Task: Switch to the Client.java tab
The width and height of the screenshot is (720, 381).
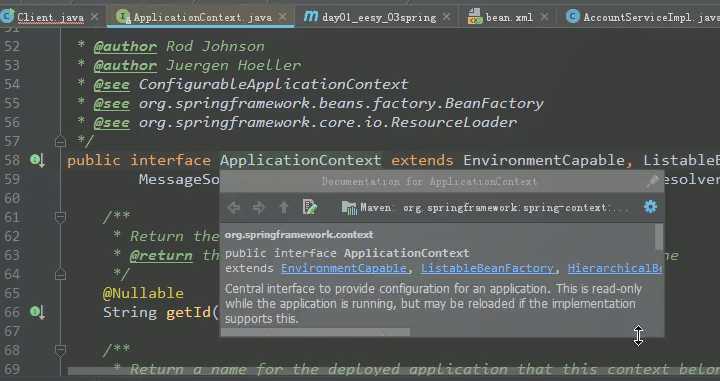Action: pyautogui.click(x=51, y=17)
